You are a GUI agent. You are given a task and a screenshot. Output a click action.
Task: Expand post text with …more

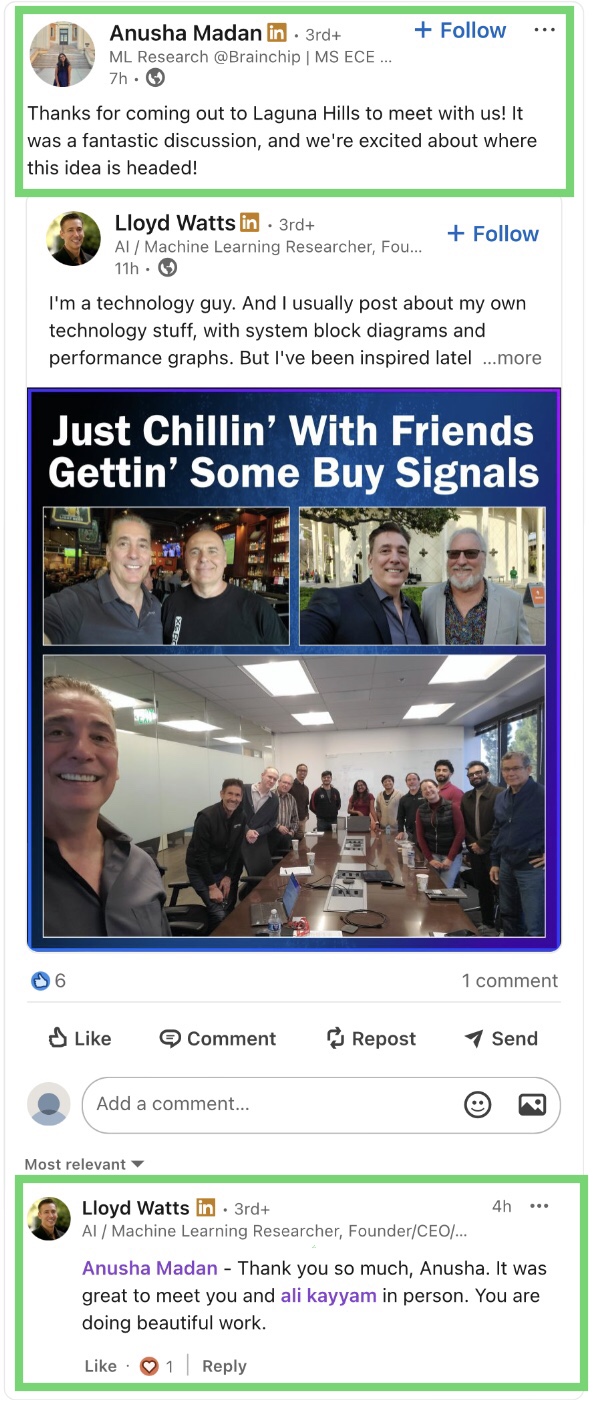512,358
